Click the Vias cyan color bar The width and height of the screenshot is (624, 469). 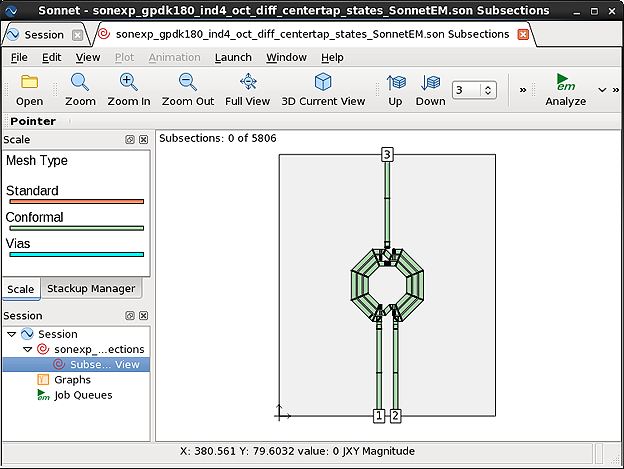76,255
